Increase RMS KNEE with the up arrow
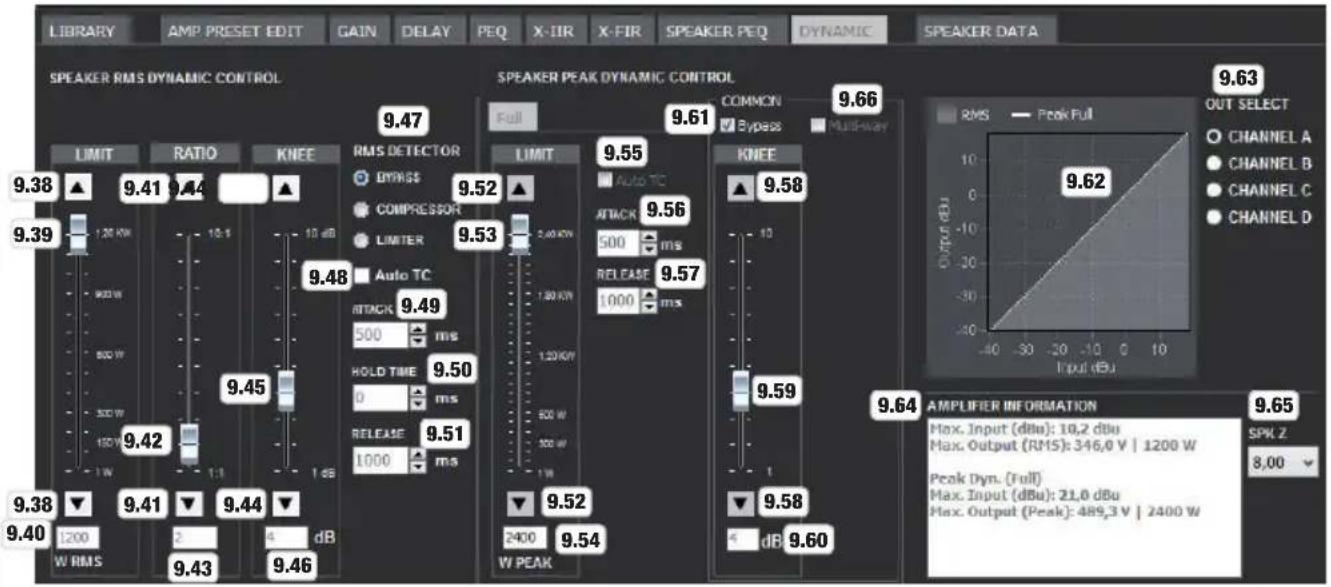 tap(286, 187)
